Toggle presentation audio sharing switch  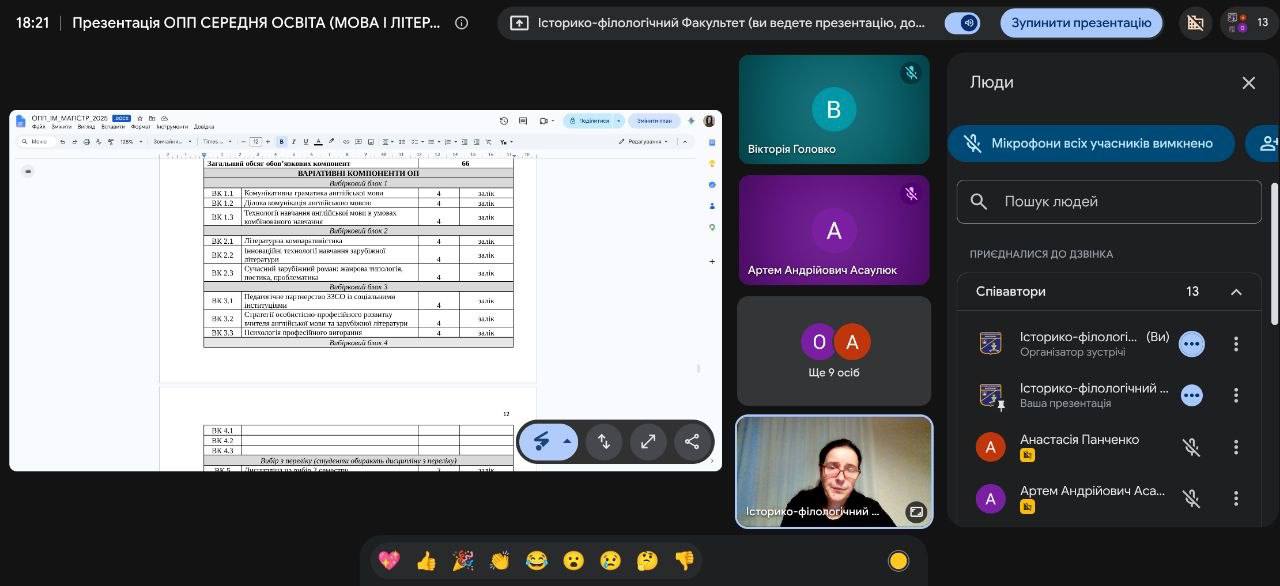pos(962,23)
